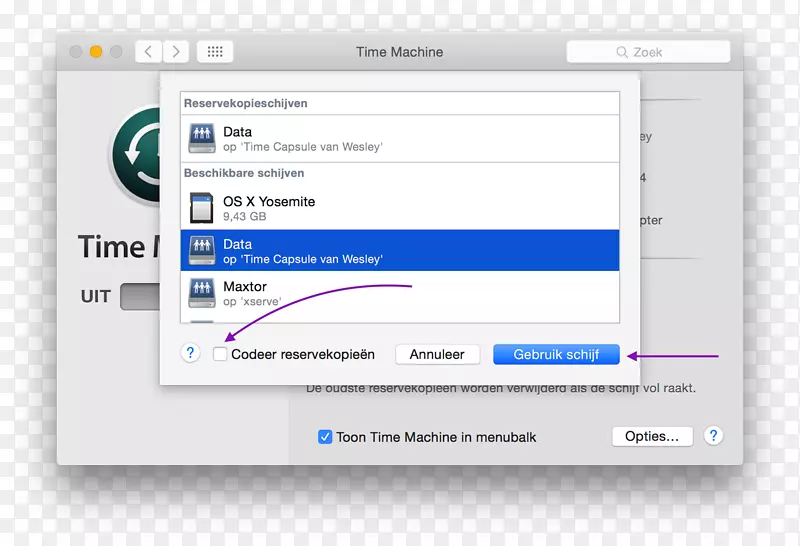Open the Time Machine window help button

(x=713, y=436)
